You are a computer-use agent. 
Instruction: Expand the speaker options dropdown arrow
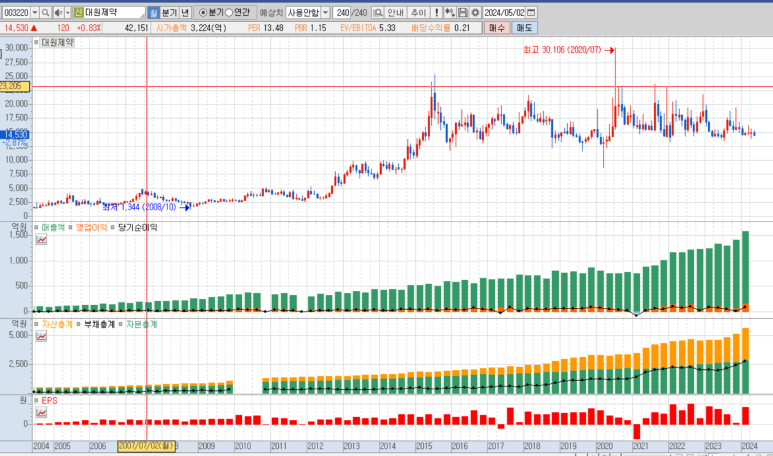pyautogui.click(x=68, y=12)
